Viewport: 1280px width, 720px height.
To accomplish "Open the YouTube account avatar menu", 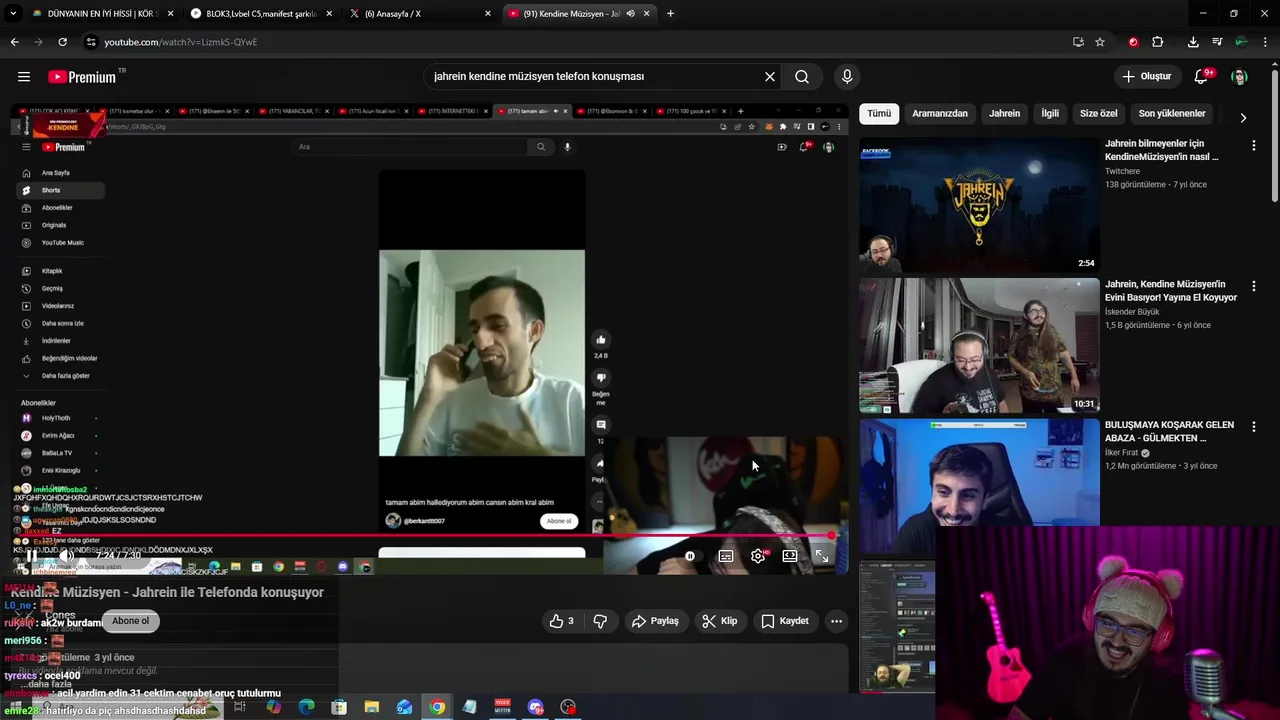I will (1239, 77).
